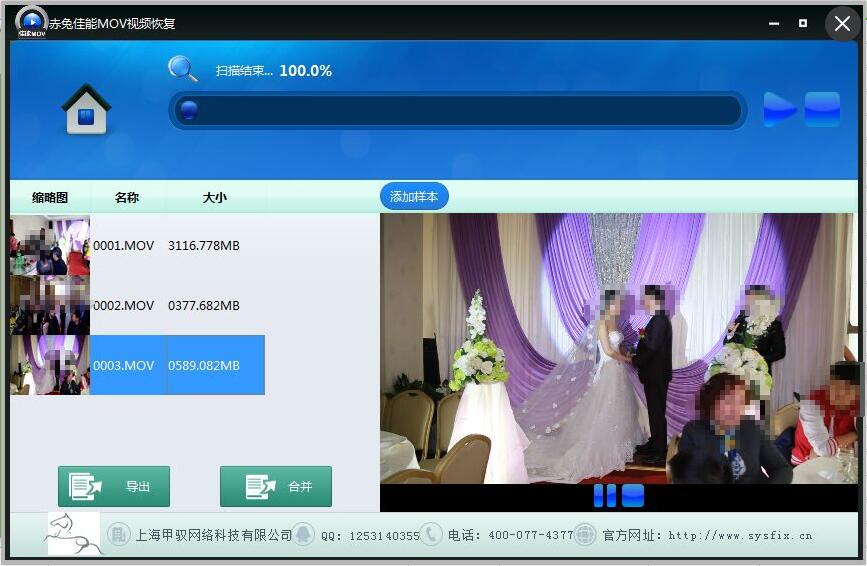This screenshot has width=867, height=566.
Task: Stop the video preview playback
Action: tap(633, 496)
